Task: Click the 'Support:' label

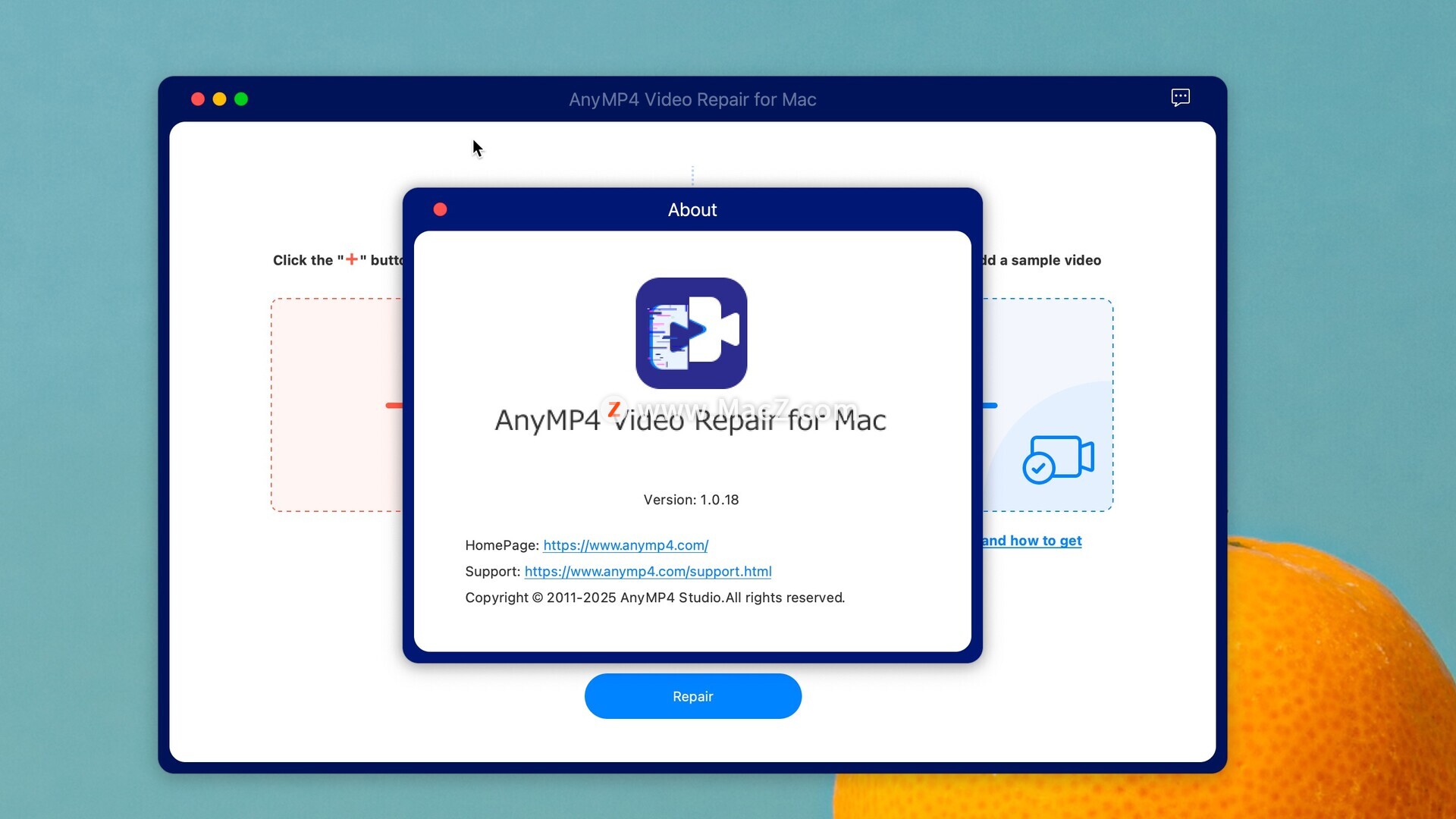Action: (493, 571)
